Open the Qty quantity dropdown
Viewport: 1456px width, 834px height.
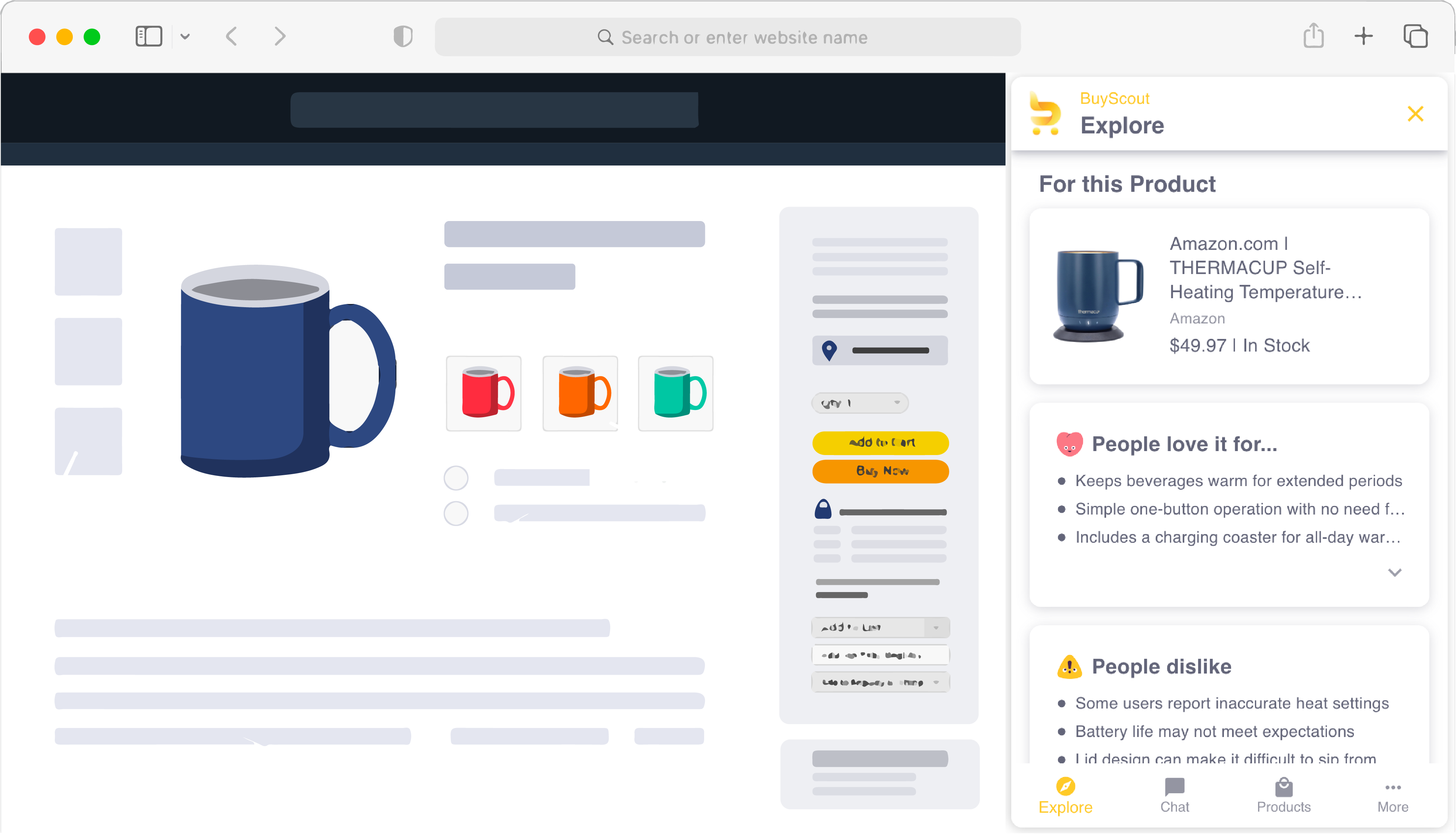coord(860,403)
